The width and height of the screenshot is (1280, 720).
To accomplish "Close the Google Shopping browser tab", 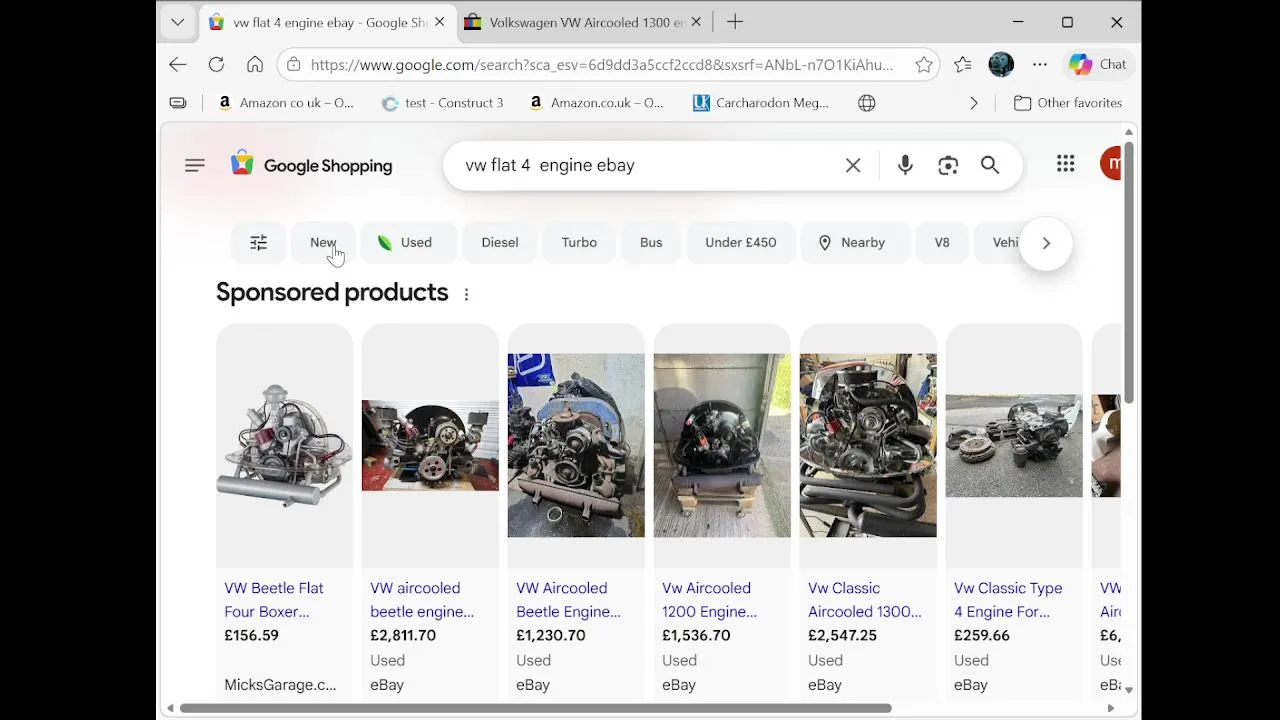I will coord(439,22).
